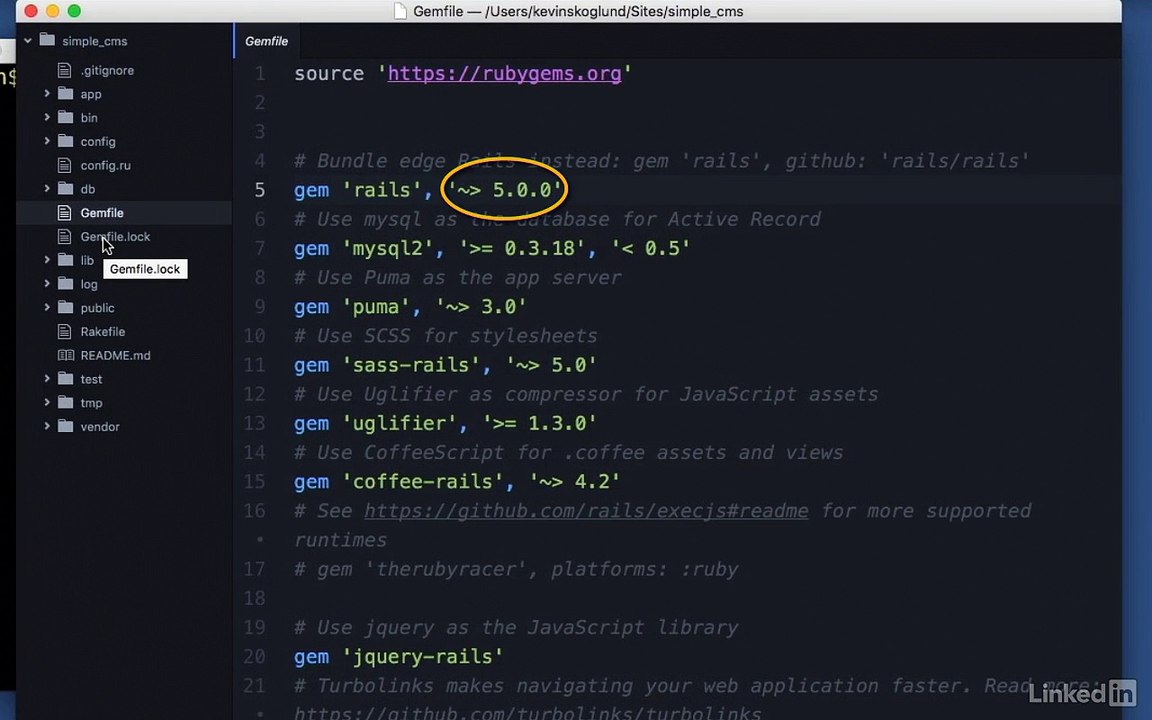Click the lib folder icon
Screen dimensions: 1152x720
[x=65, y=259]
